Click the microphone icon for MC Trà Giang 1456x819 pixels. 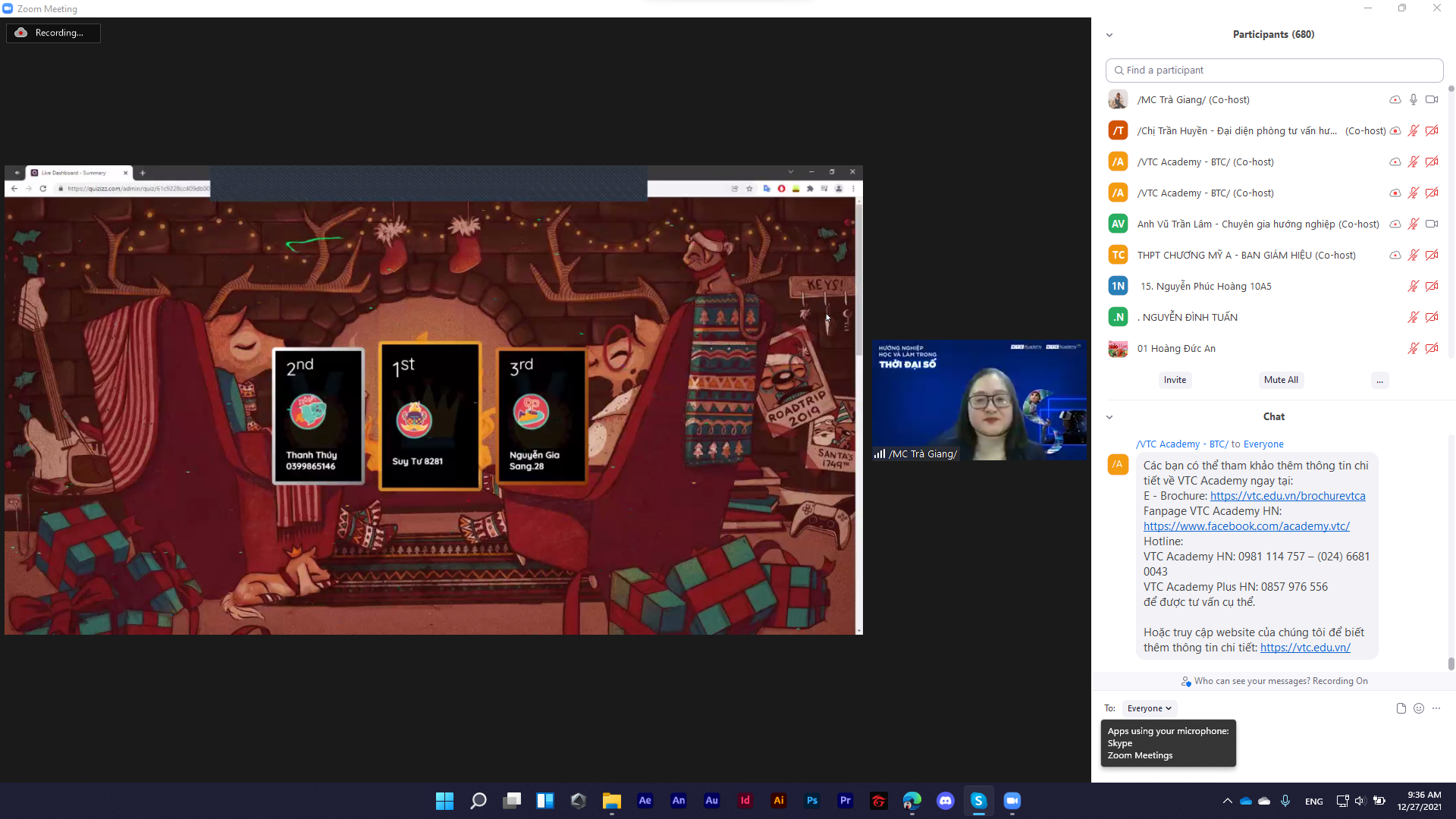pos(1414,99)
